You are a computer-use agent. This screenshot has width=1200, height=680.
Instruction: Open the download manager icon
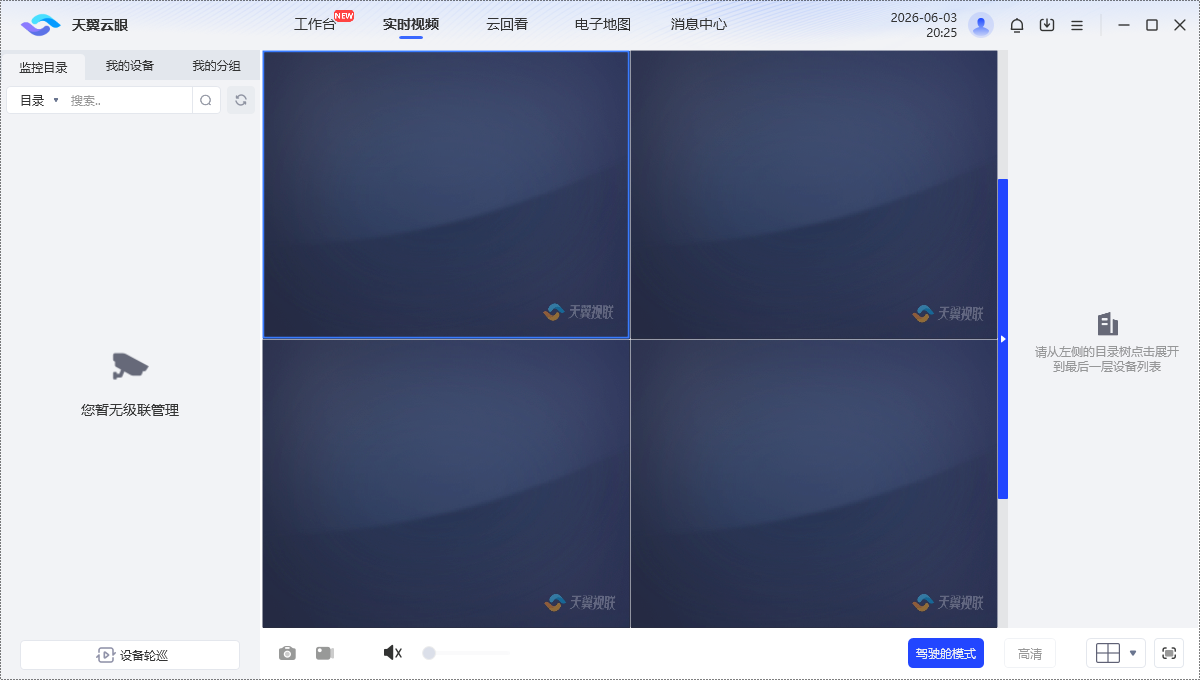click(x=1047, y=25)
